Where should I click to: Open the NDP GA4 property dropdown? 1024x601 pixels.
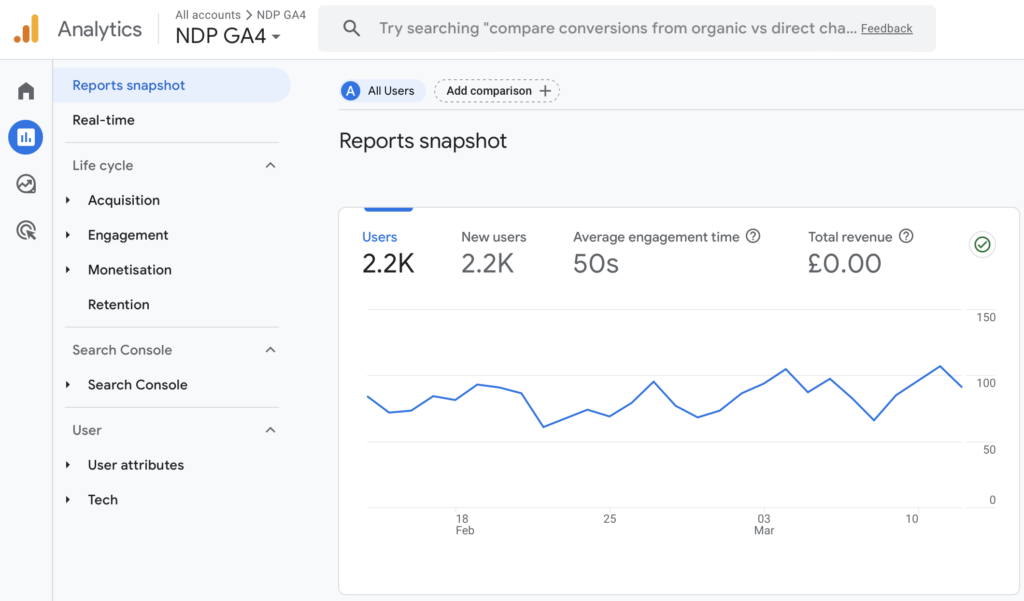click(x=228, y=37)
